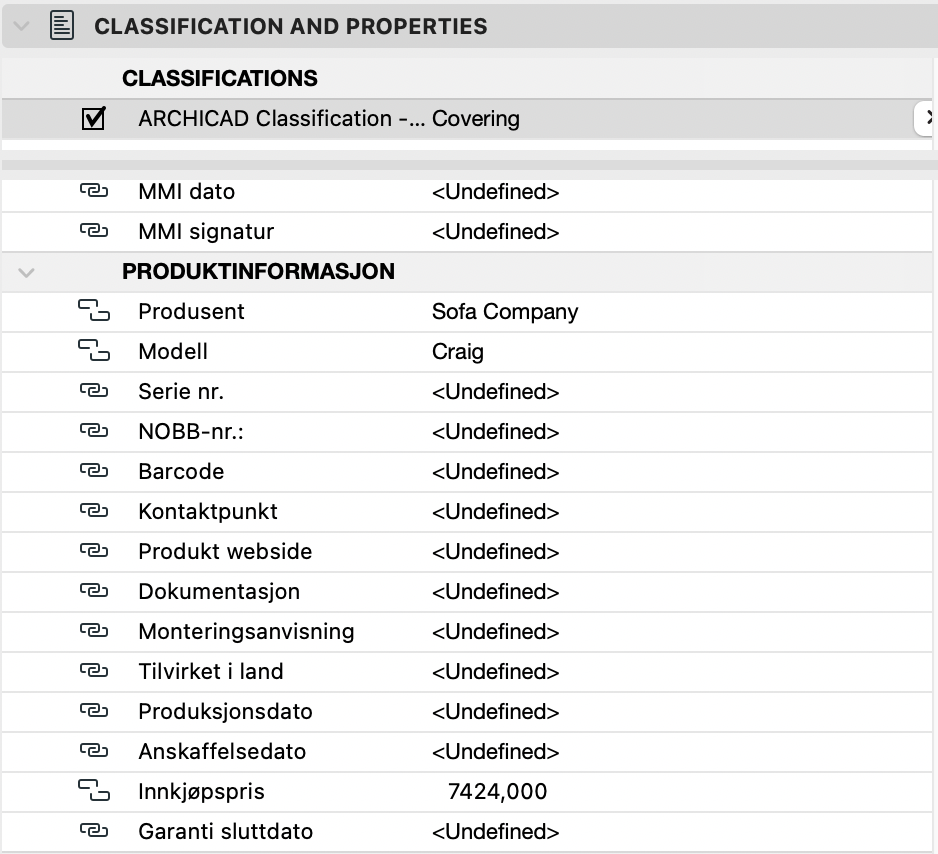938x854 pixels.
Task: Click the Sofa Company Produsent value
Action: [x=505, y=311]
